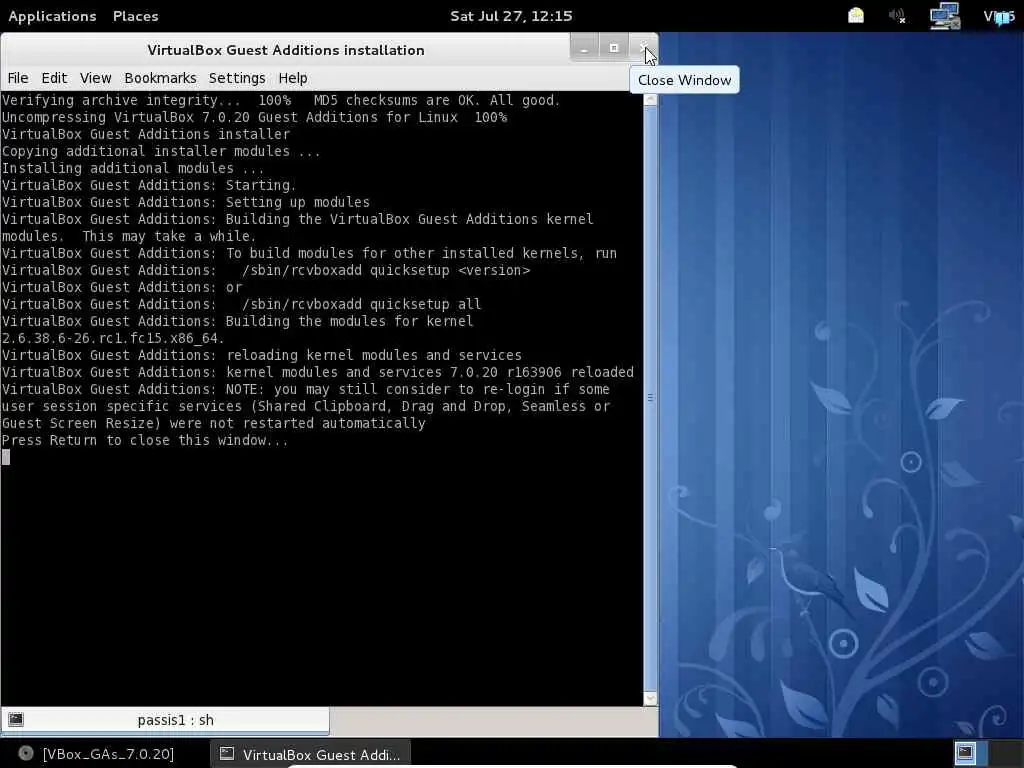This screenshot has height=768, width=1024.
Task: Click the disc icon in taskbar
Action: coord(25,754)
